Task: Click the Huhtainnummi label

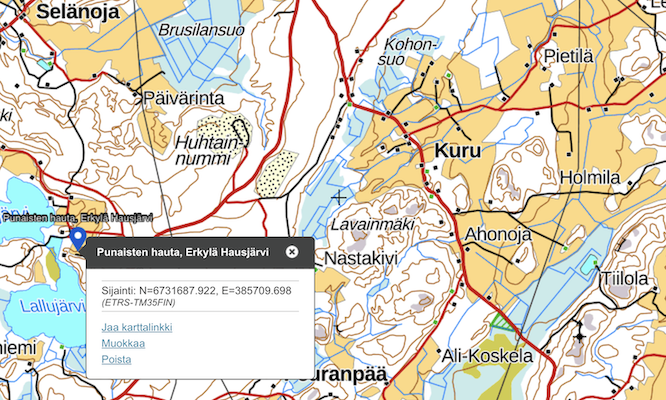Action: click(208, 151)
